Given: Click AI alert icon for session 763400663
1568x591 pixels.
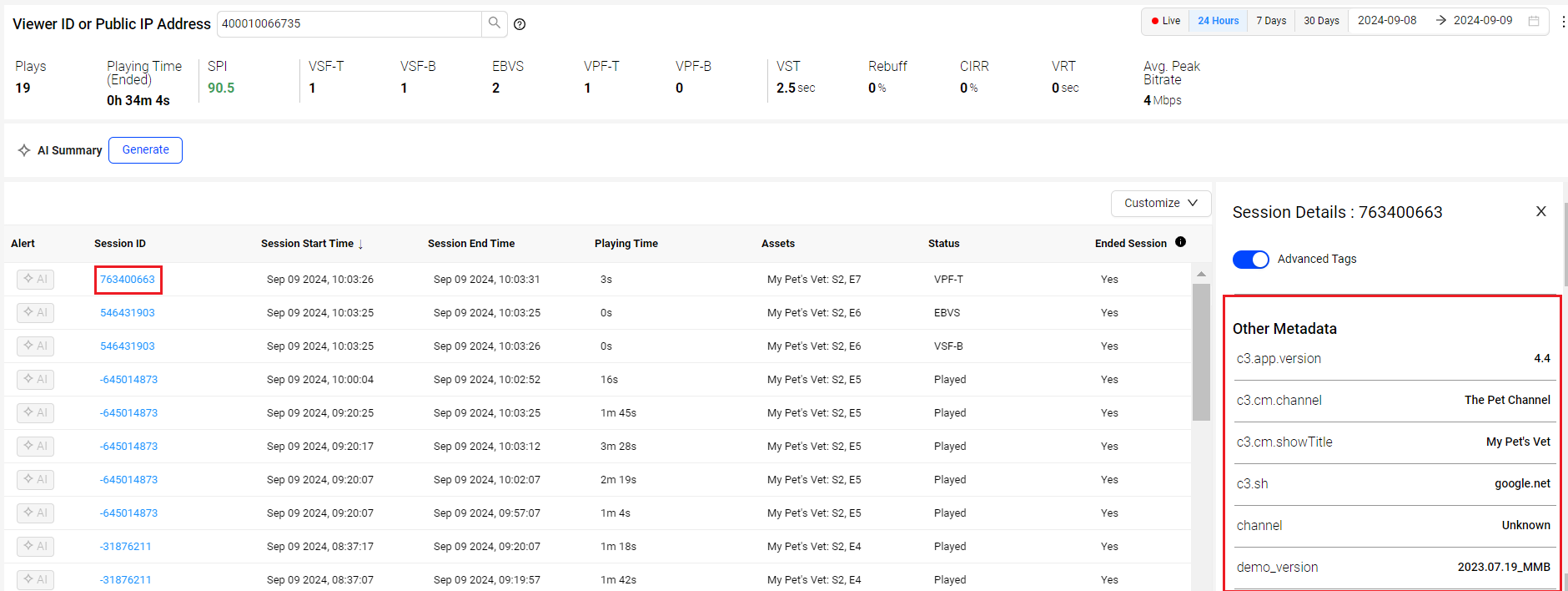Looking at the screenshot, I should pyautogui.click(x=35, y=279).
